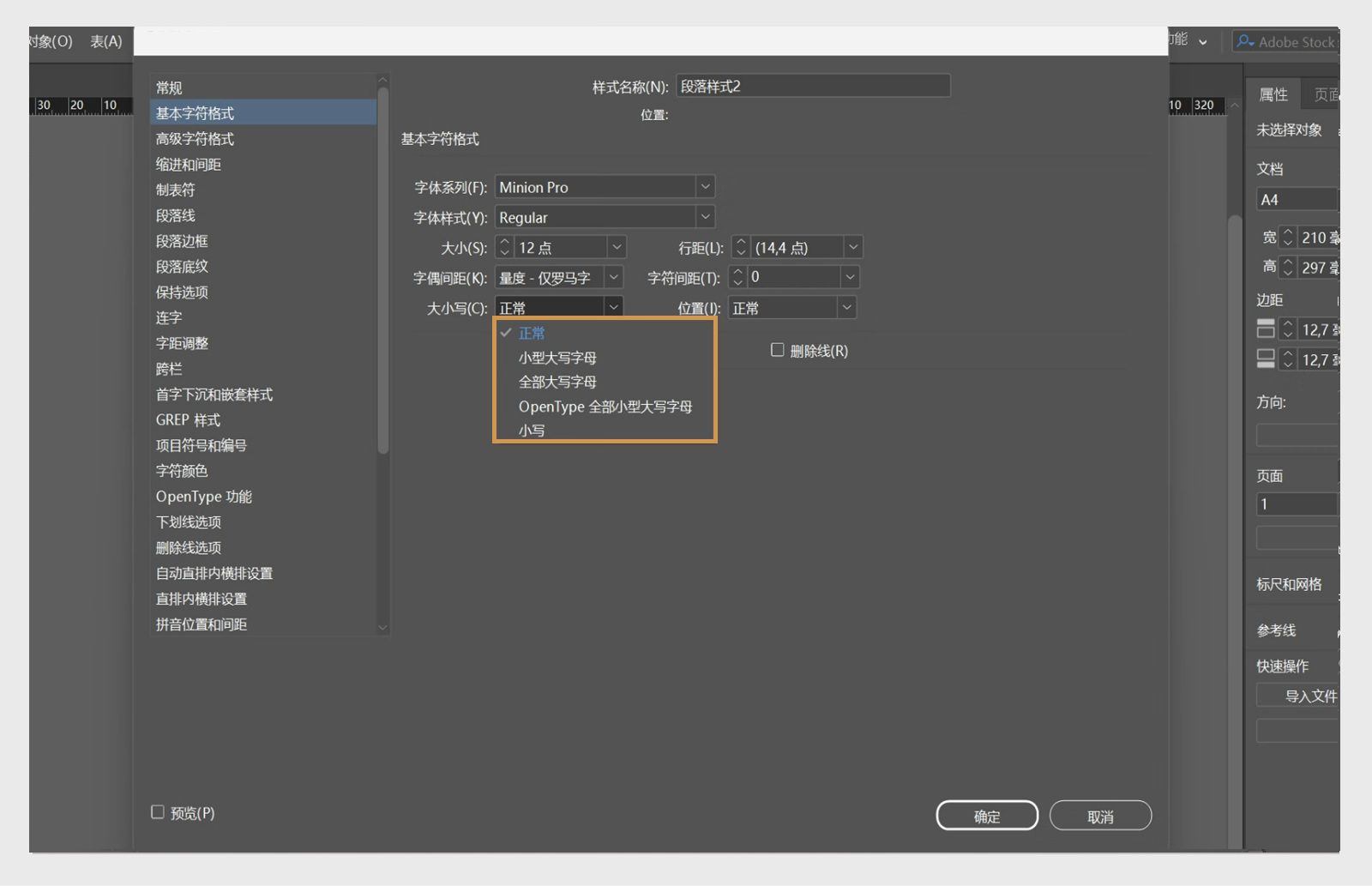Open the OpenType 功能 category
Viewport: 1372px width, 886px height.
tap(263, 497)
